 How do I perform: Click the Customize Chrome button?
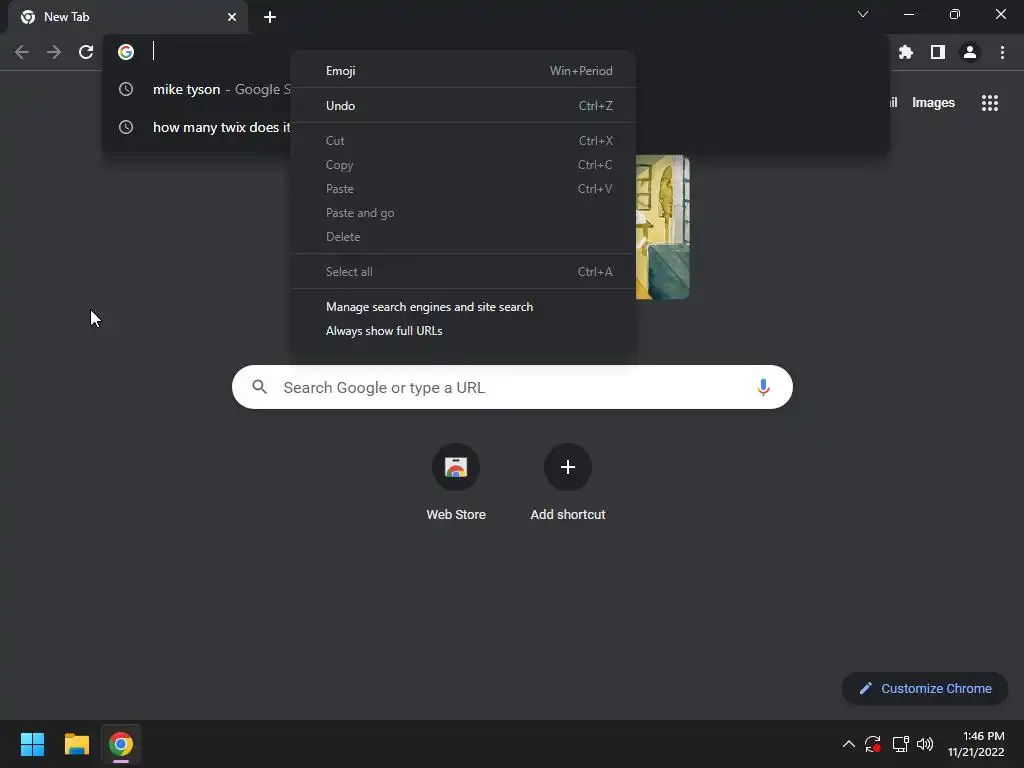925,688
